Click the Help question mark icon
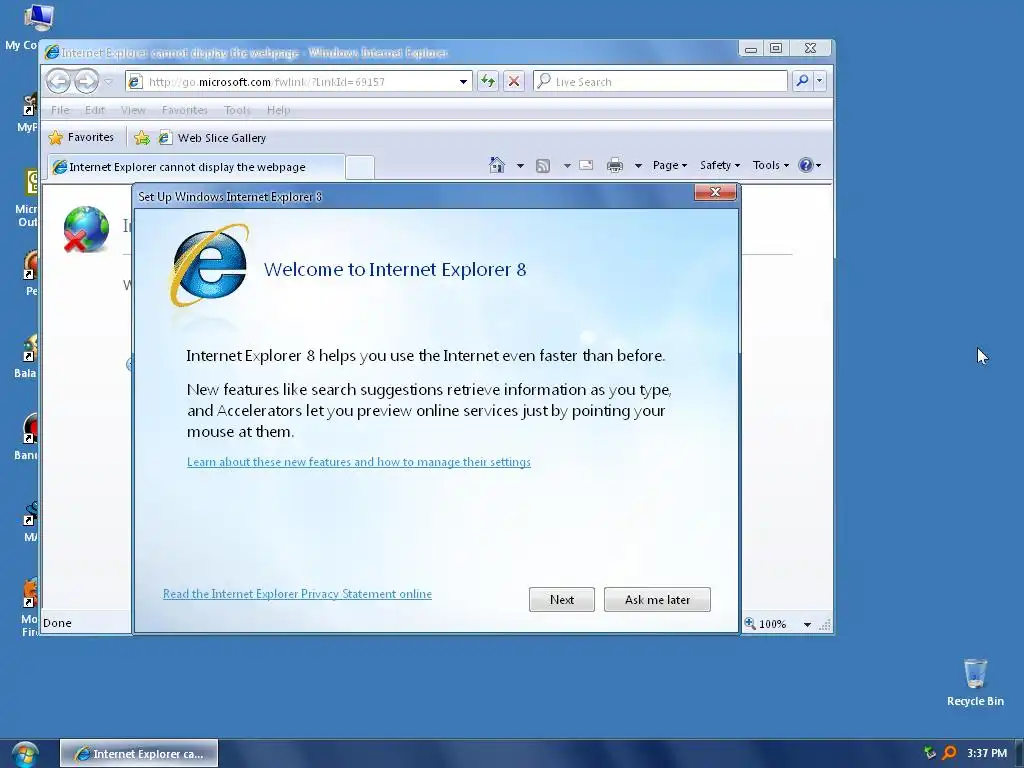 pos(806,165)
